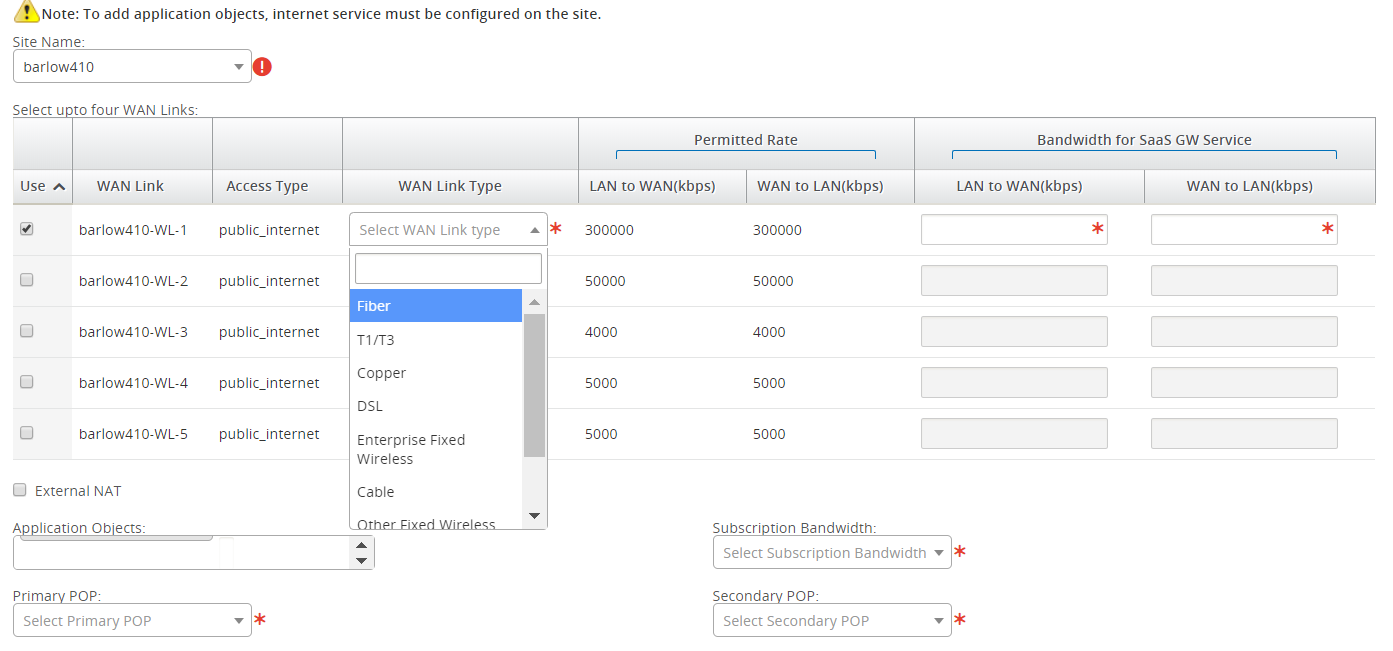Viewport: 1393px width, 651px height.
Task: Open the Site Name dropdown
Action: click(x=132, y=67)
